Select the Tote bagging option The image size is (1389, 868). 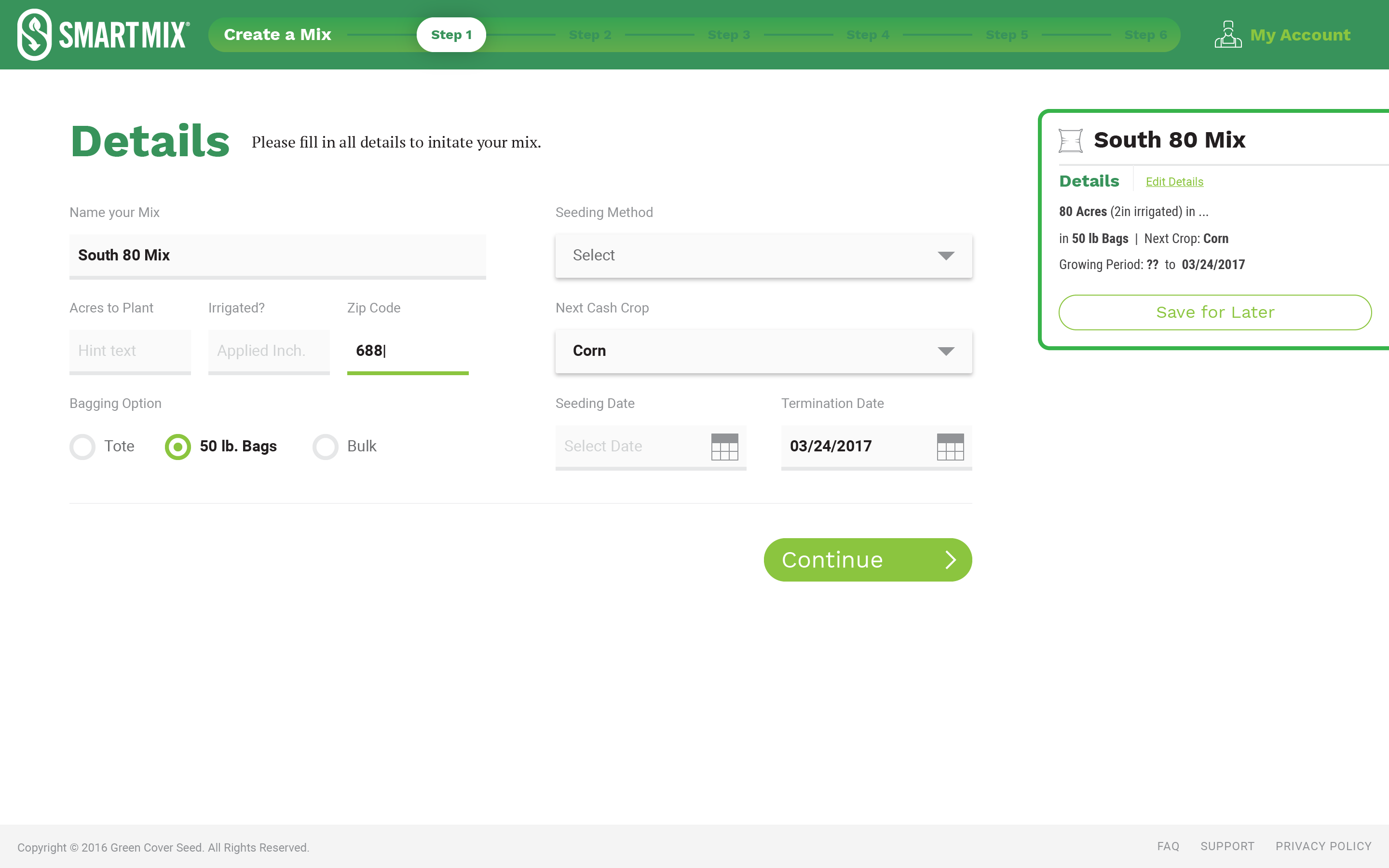[x=82, y=447]
